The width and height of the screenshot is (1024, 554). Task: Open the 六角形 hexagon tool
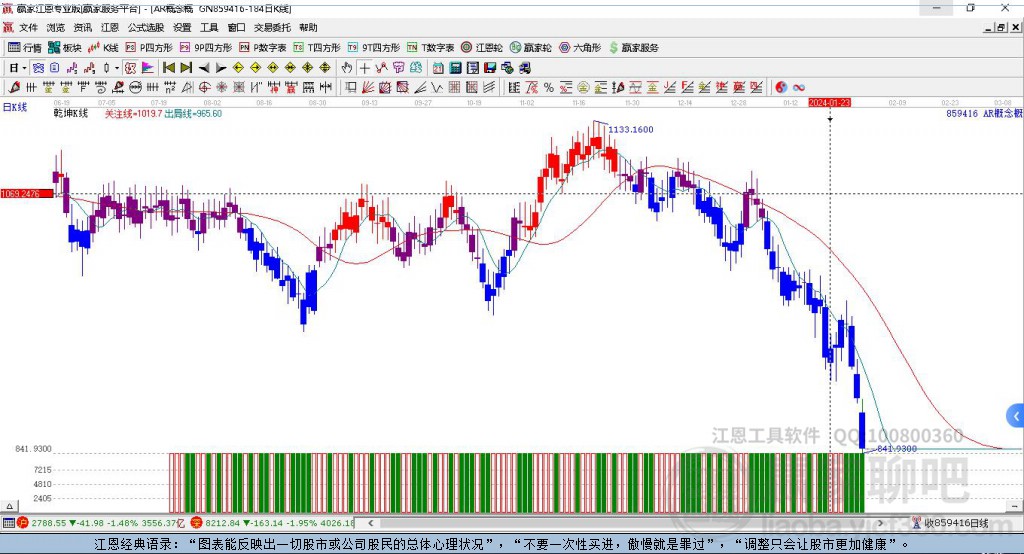coord(579,47)
